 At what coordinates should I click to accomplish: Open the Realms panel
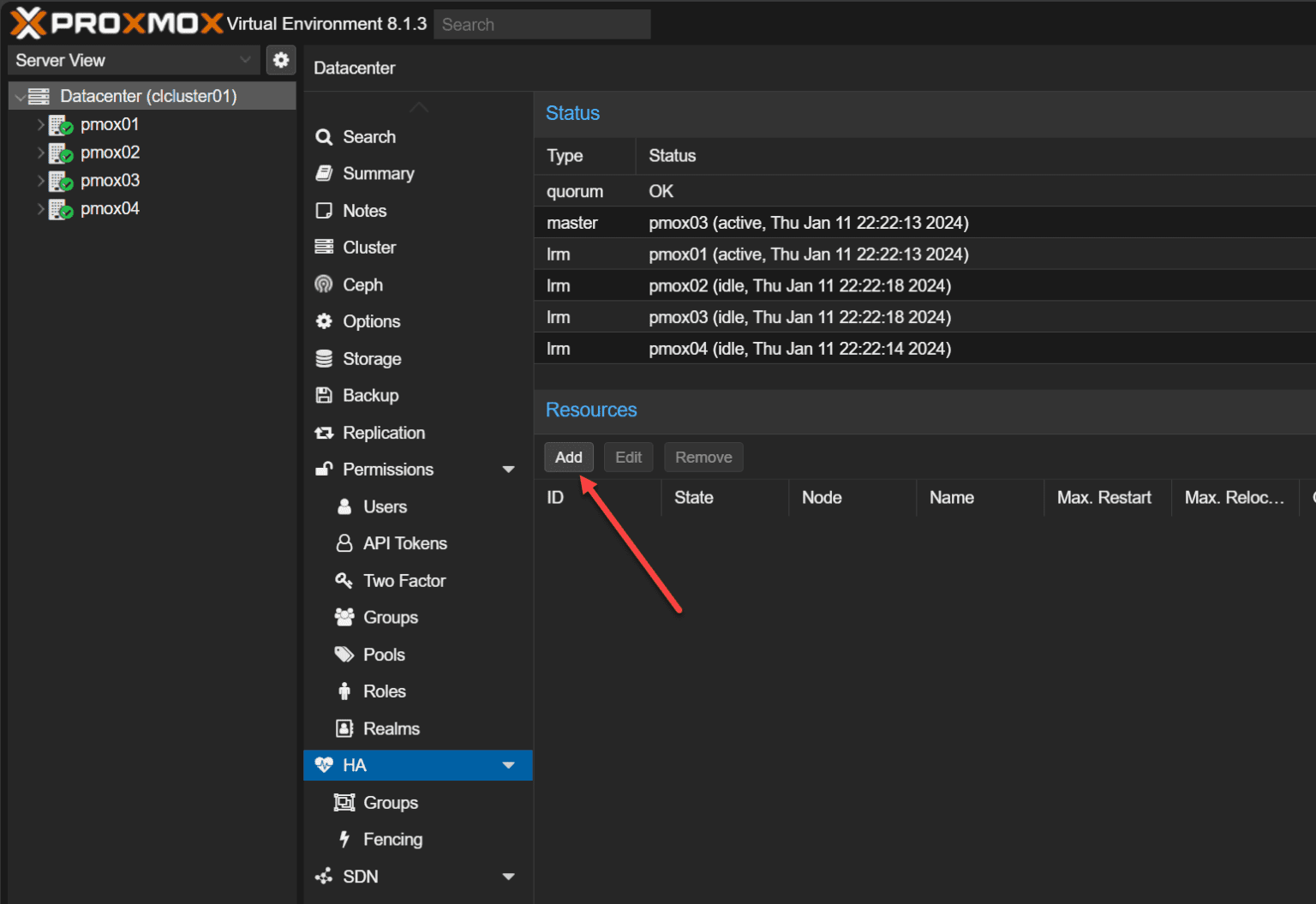pos(391,727)
